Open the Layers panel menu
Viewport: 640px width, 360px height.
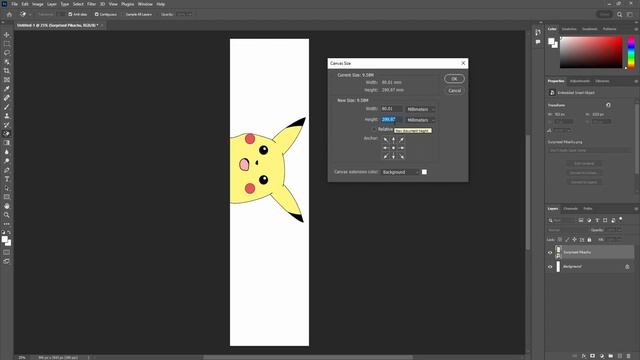(636, 209)
